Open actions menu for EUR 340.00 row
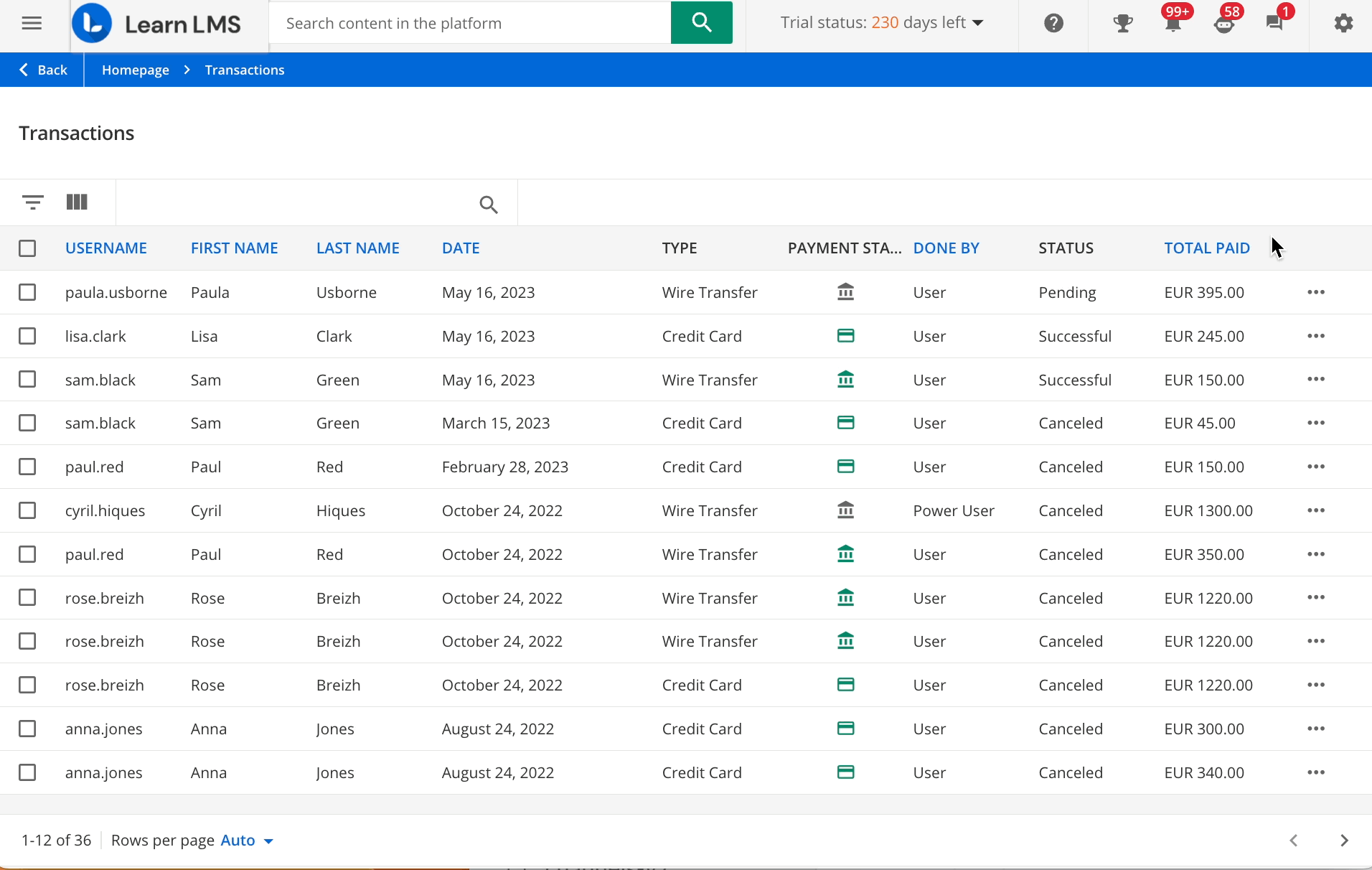This screenshot has height=870, width=1372. click(x=1316, y=772)
